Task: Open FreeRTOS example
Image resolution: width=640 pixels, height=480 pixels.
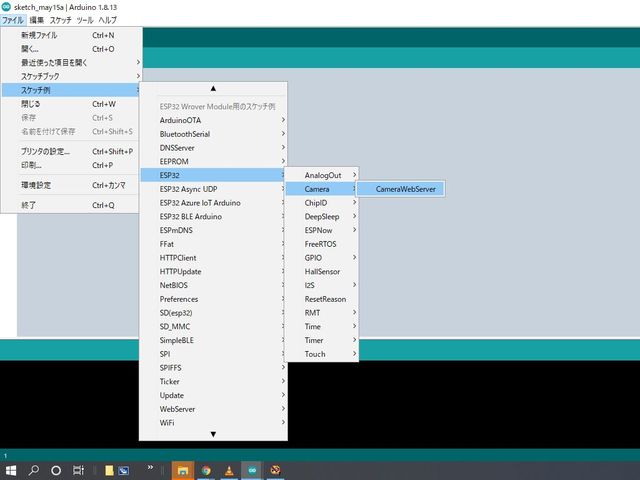Action: [322, 244]
